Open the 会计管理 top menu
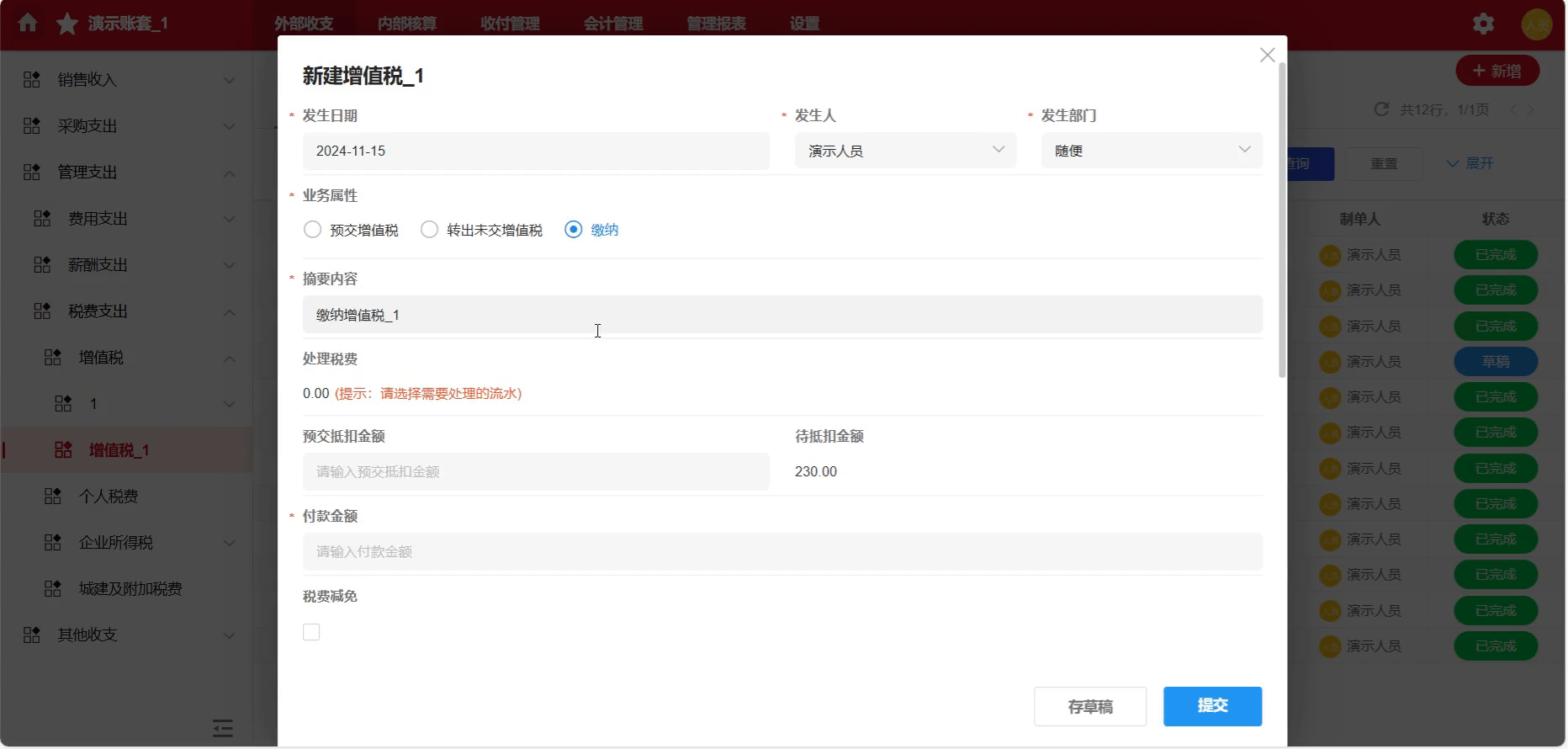The image size is (1568, 749). (613, 24)
